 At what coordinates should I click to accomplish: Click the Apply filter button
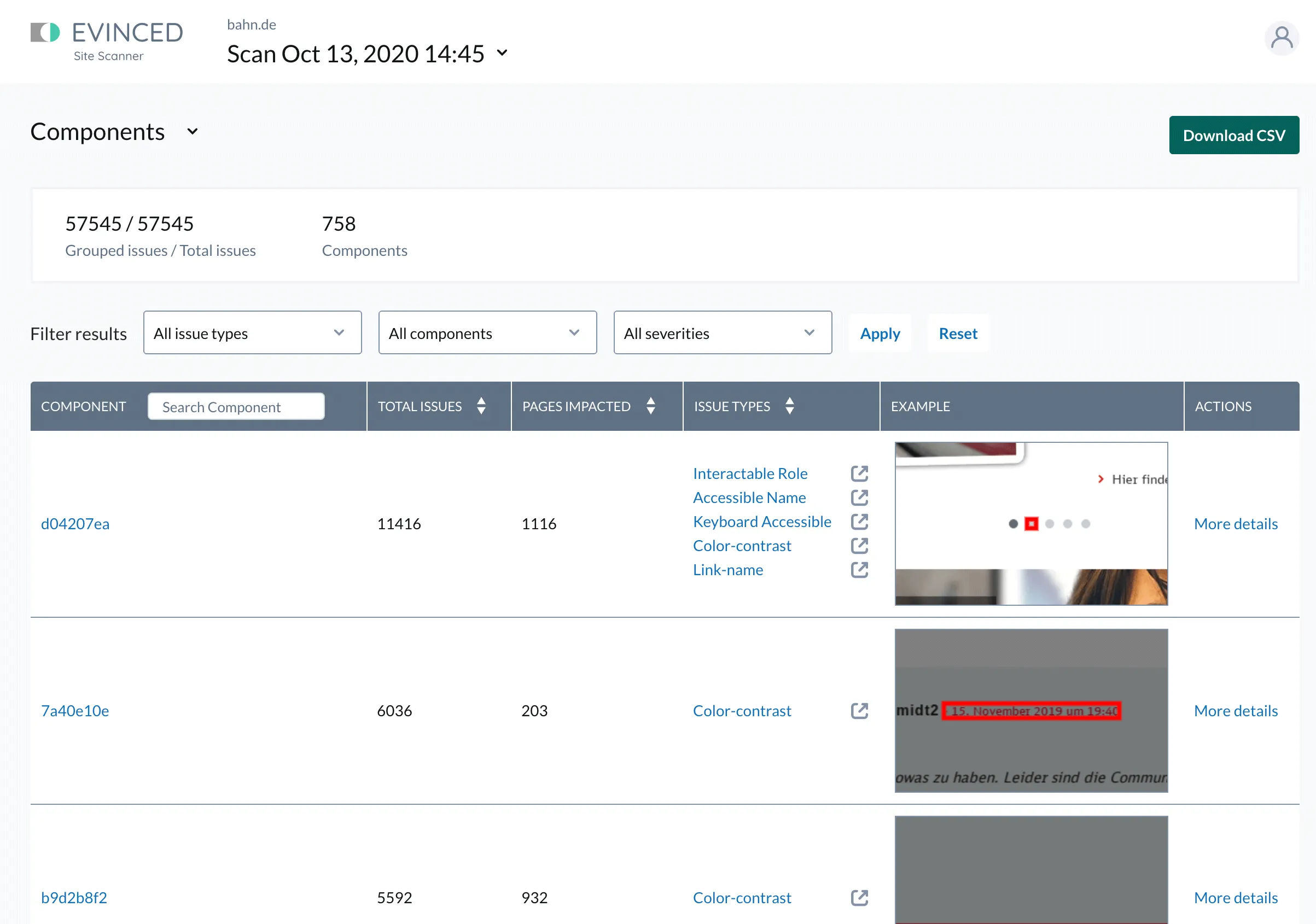coord(879,333)
